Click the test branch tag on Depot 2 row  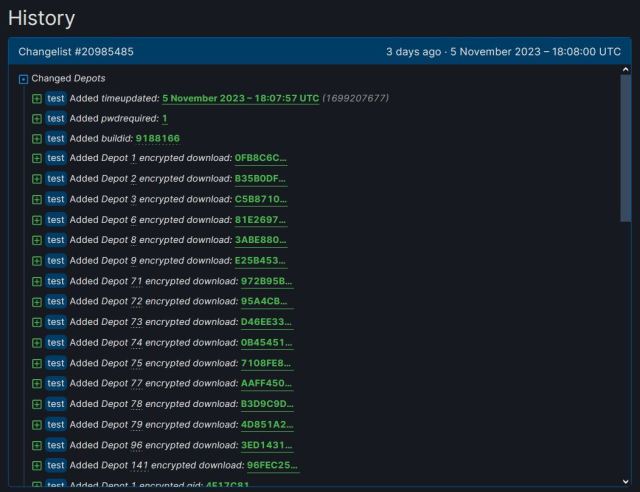tap(56, 179)
